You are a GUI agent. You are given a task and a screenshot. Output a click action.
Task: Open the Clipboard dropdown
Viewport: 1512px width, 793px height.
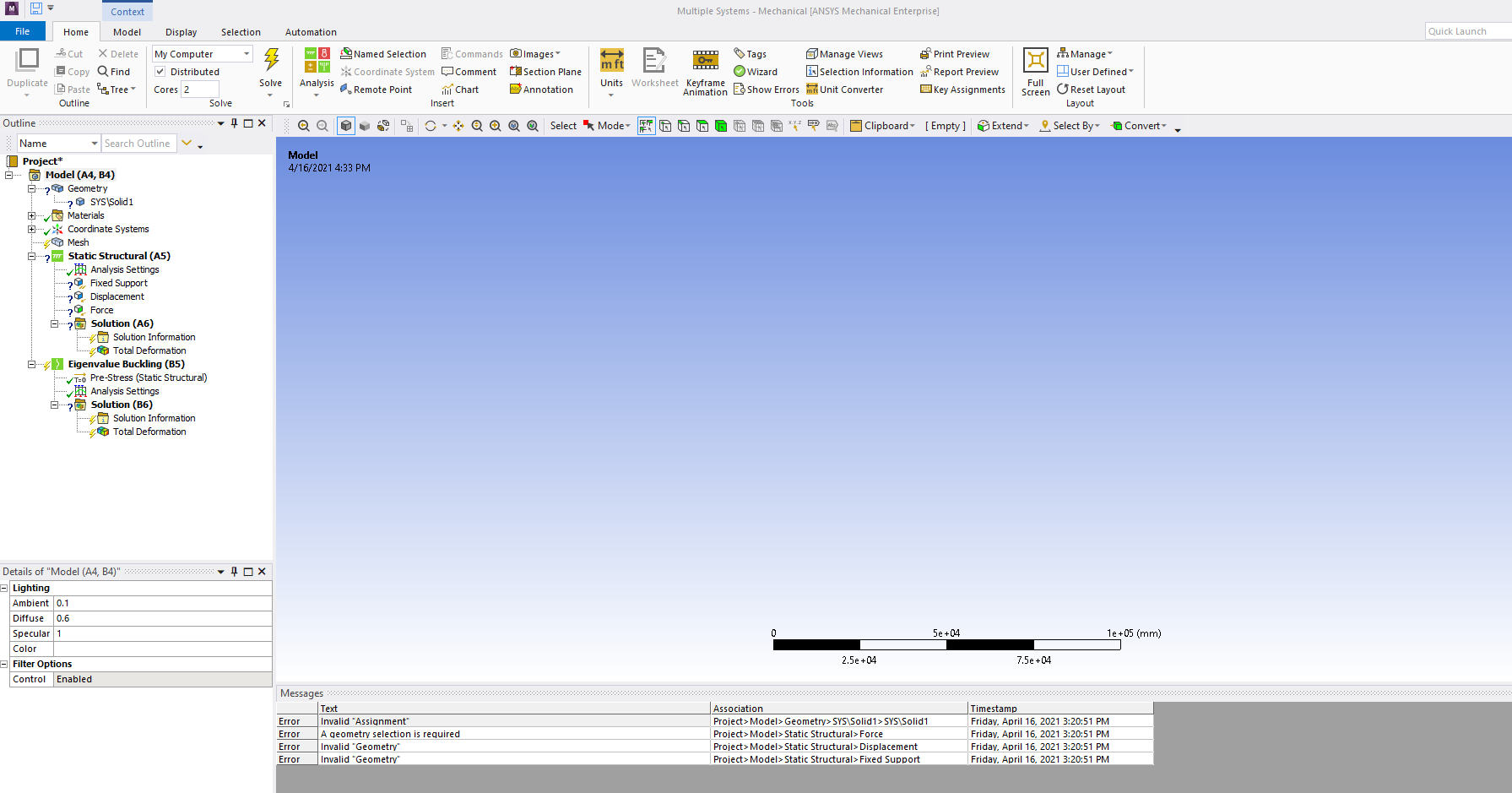(x=883, y=126)
